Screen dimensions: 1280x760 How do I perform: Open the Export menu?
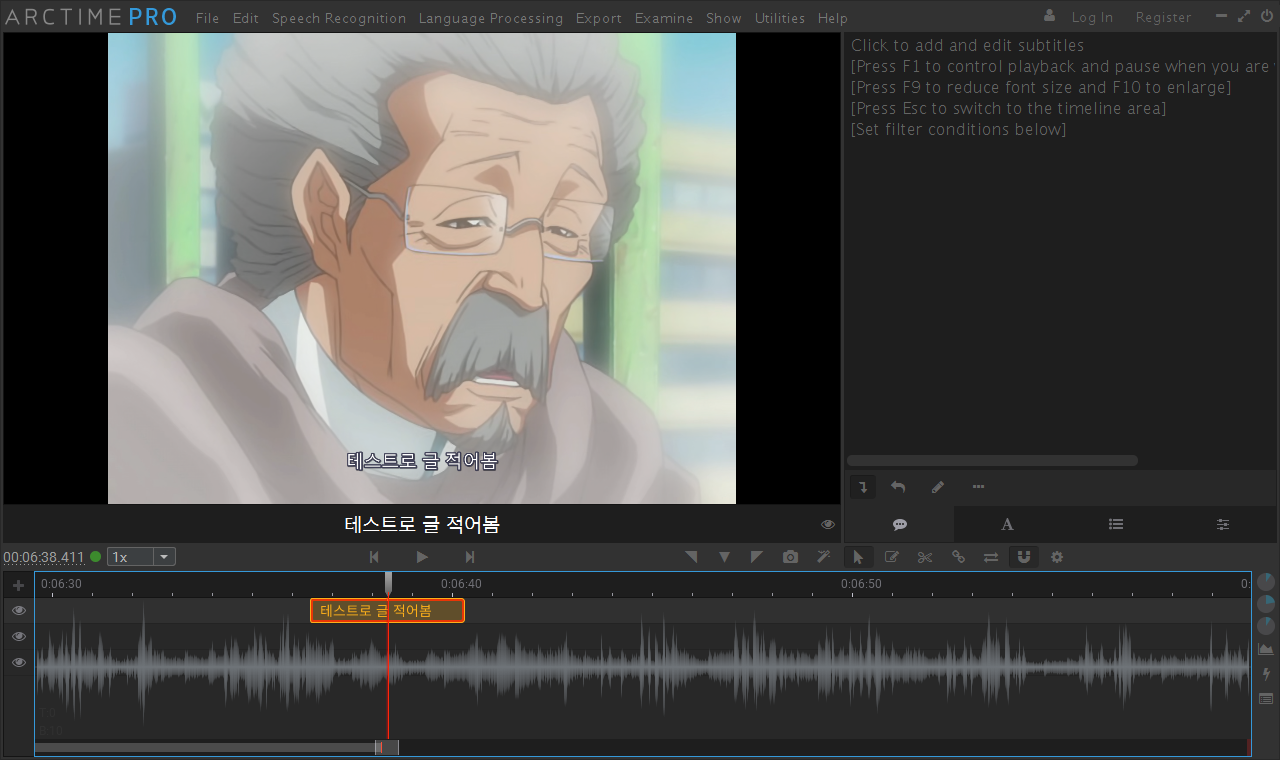[x=599, y=18]
